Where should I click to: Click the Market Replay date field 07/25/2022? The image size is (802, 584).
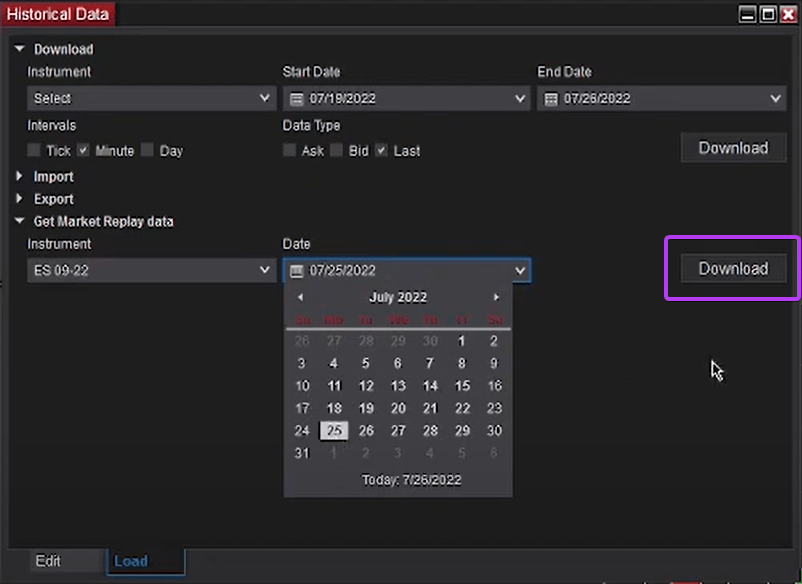pos(407,270)
